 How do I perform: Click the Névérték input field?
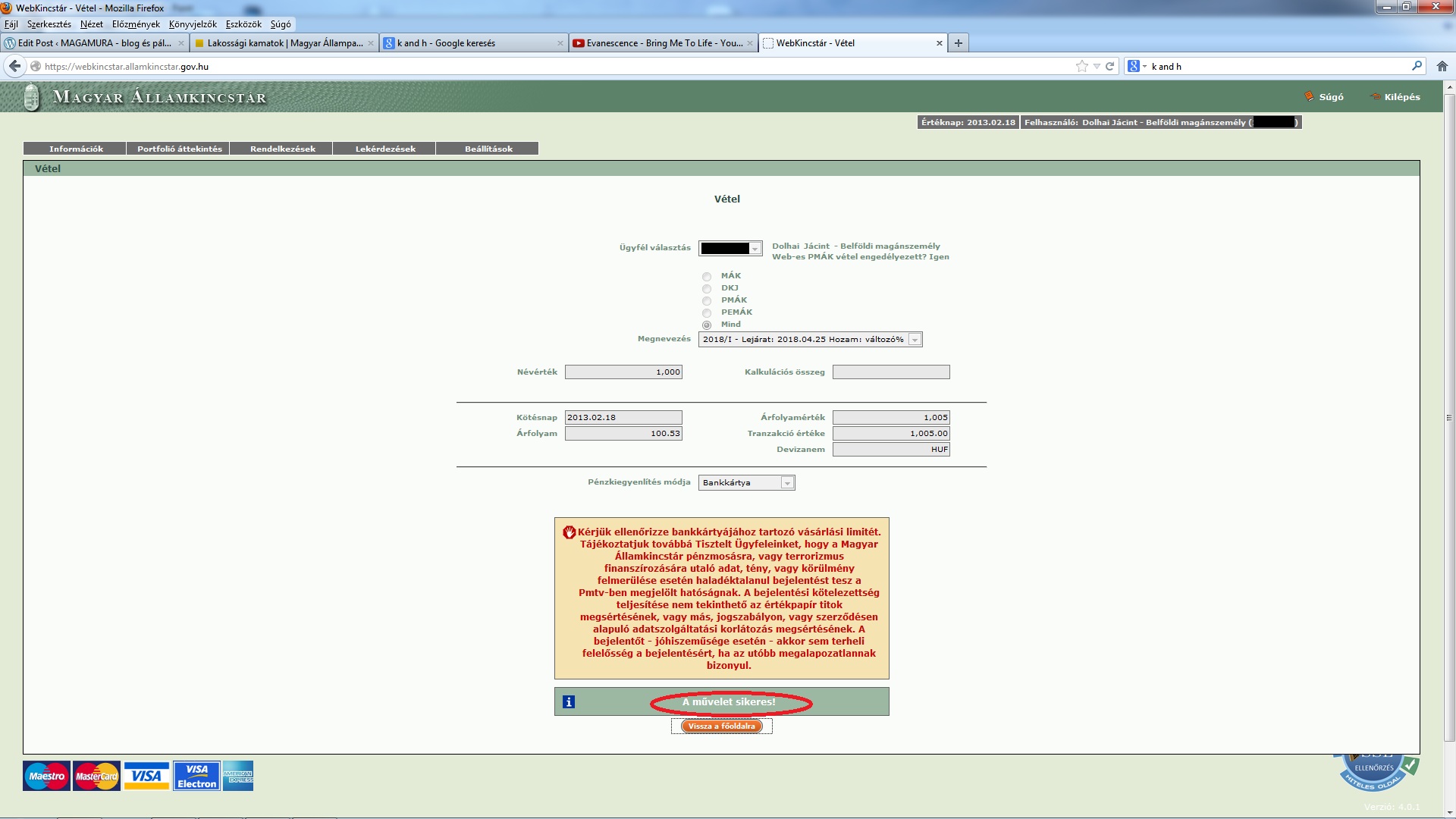(x=623, y=372)
